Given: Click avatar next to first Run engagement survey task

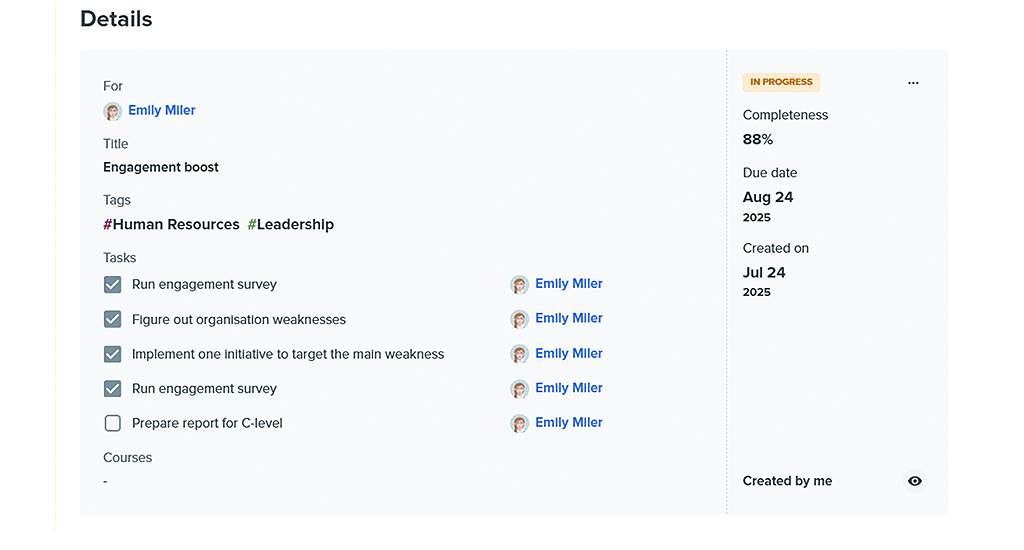Looking at the screenshot, I should [x=519, y=285].
